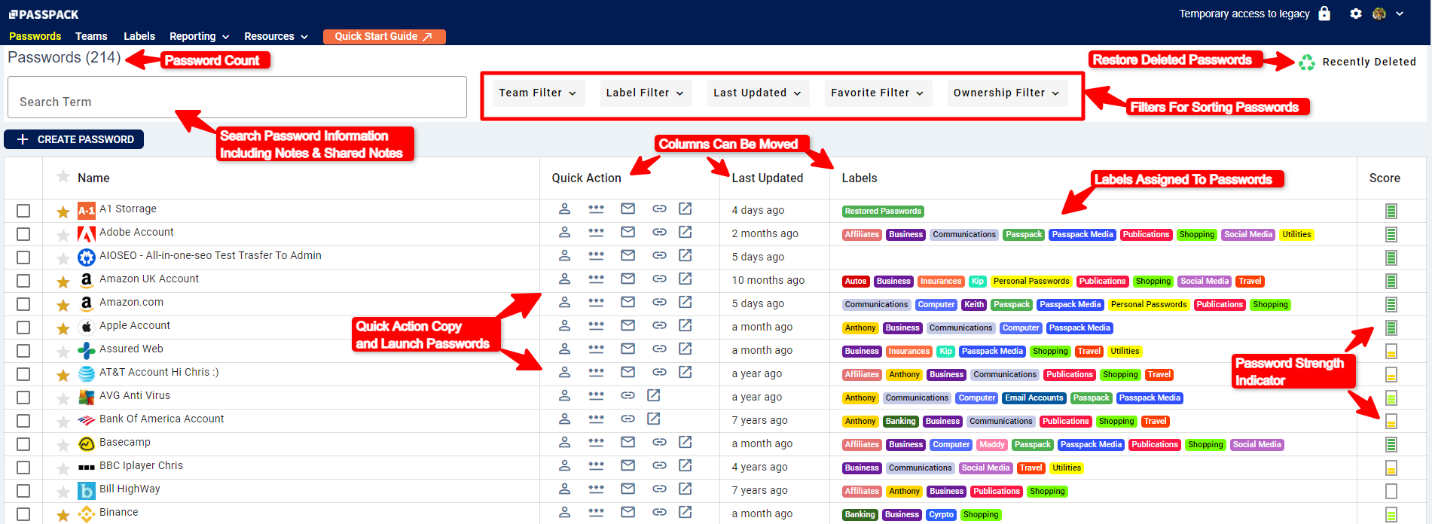Click Maddy label on Basecamp row
1432x524 pixels.
(991, 445)
